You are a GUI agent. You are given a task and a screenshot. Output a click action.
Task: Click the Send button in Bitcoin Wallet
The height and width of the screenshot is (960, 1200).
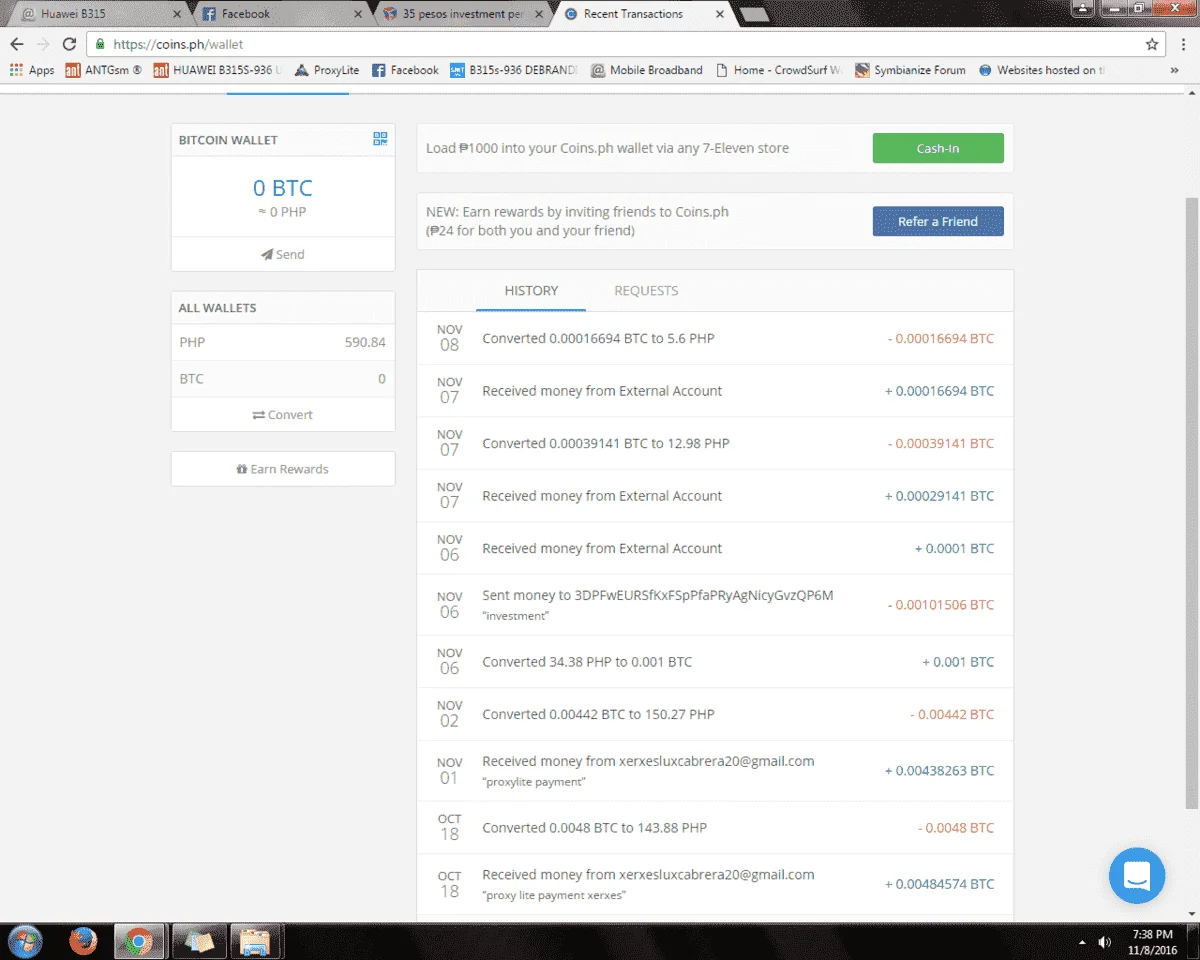coord(283,254)
